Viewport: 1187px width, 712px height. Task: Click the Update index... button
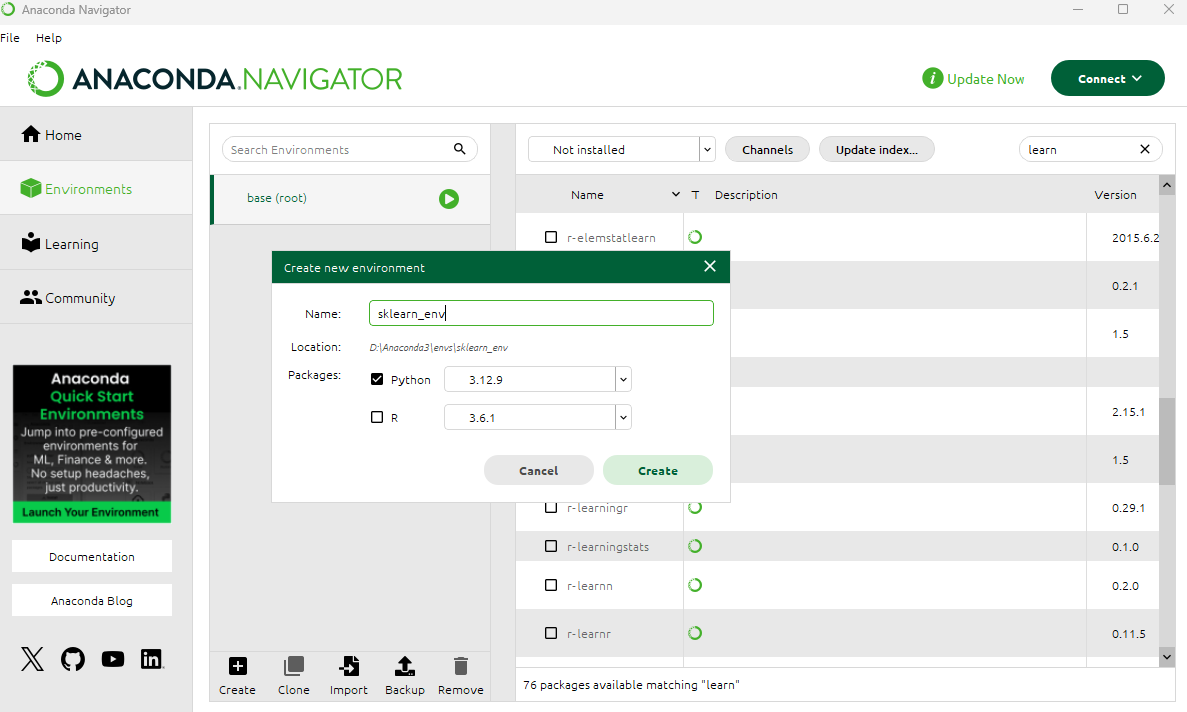point(877,149)
